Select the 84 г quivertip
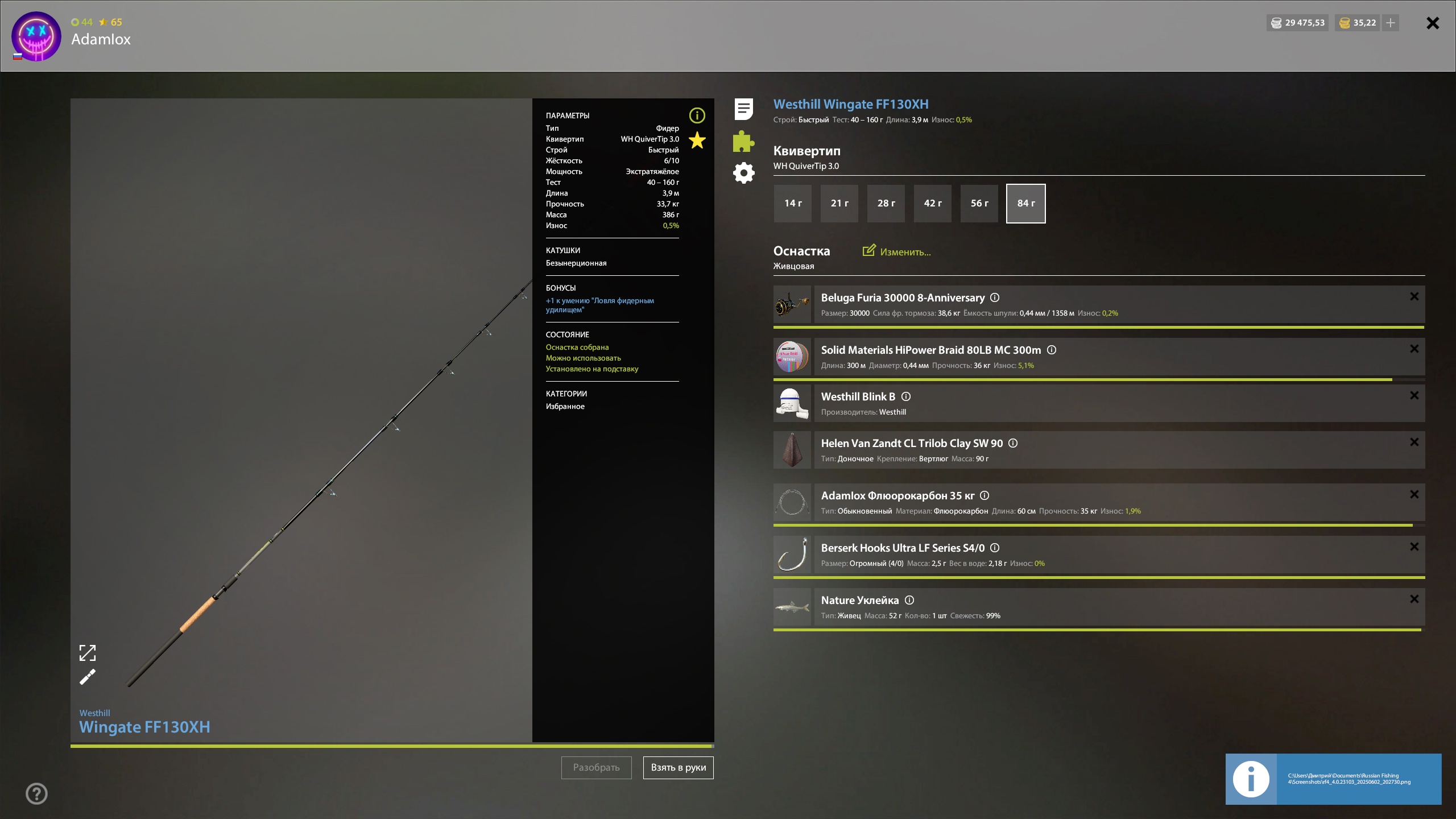Image resolution: width=1456 pixels, height=819 pixels. 1026,203
